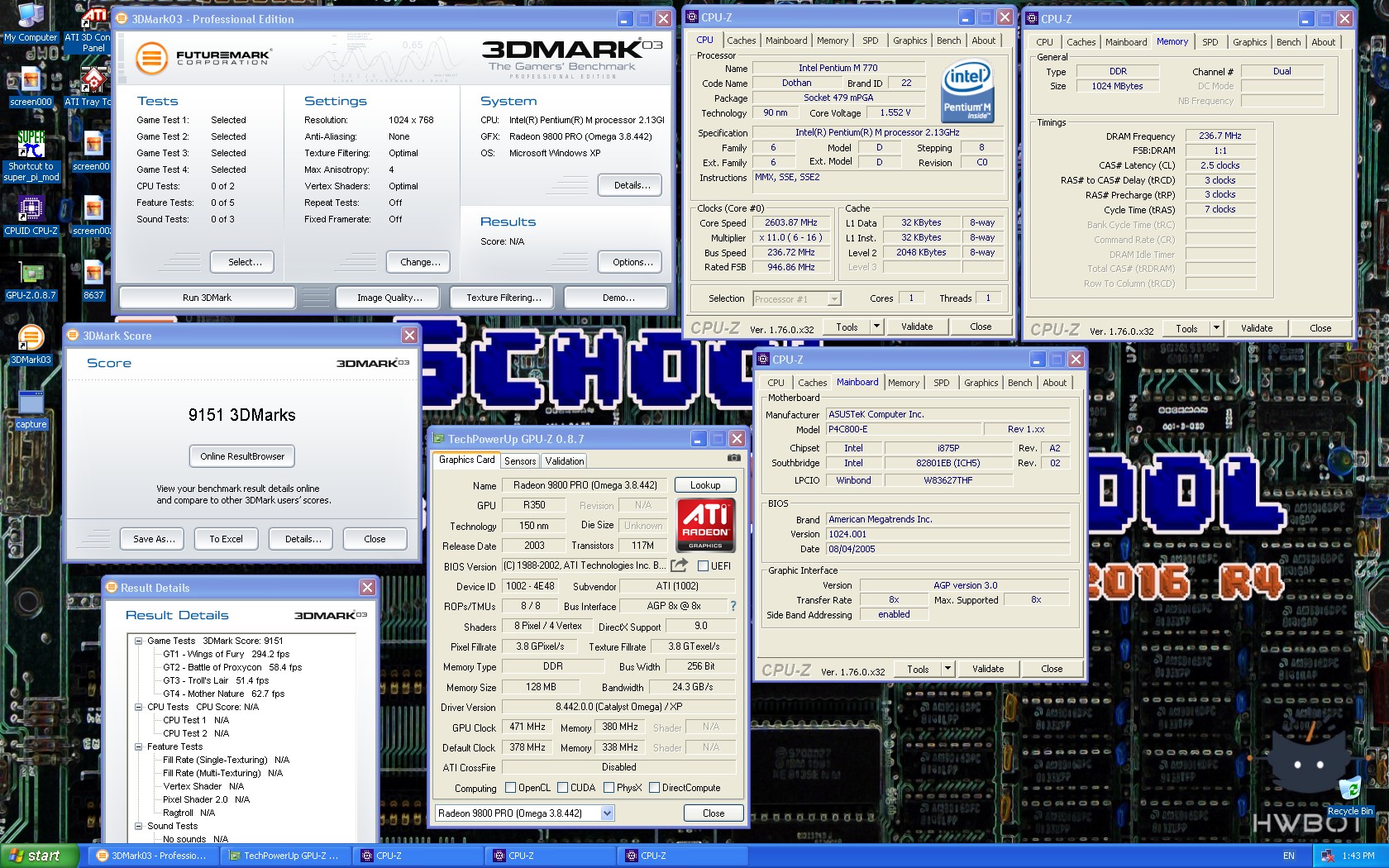Toggle the OpenCL checkbox
Image resolution: width=1389 pixels, height=868 pixels.
click(510, 788)
